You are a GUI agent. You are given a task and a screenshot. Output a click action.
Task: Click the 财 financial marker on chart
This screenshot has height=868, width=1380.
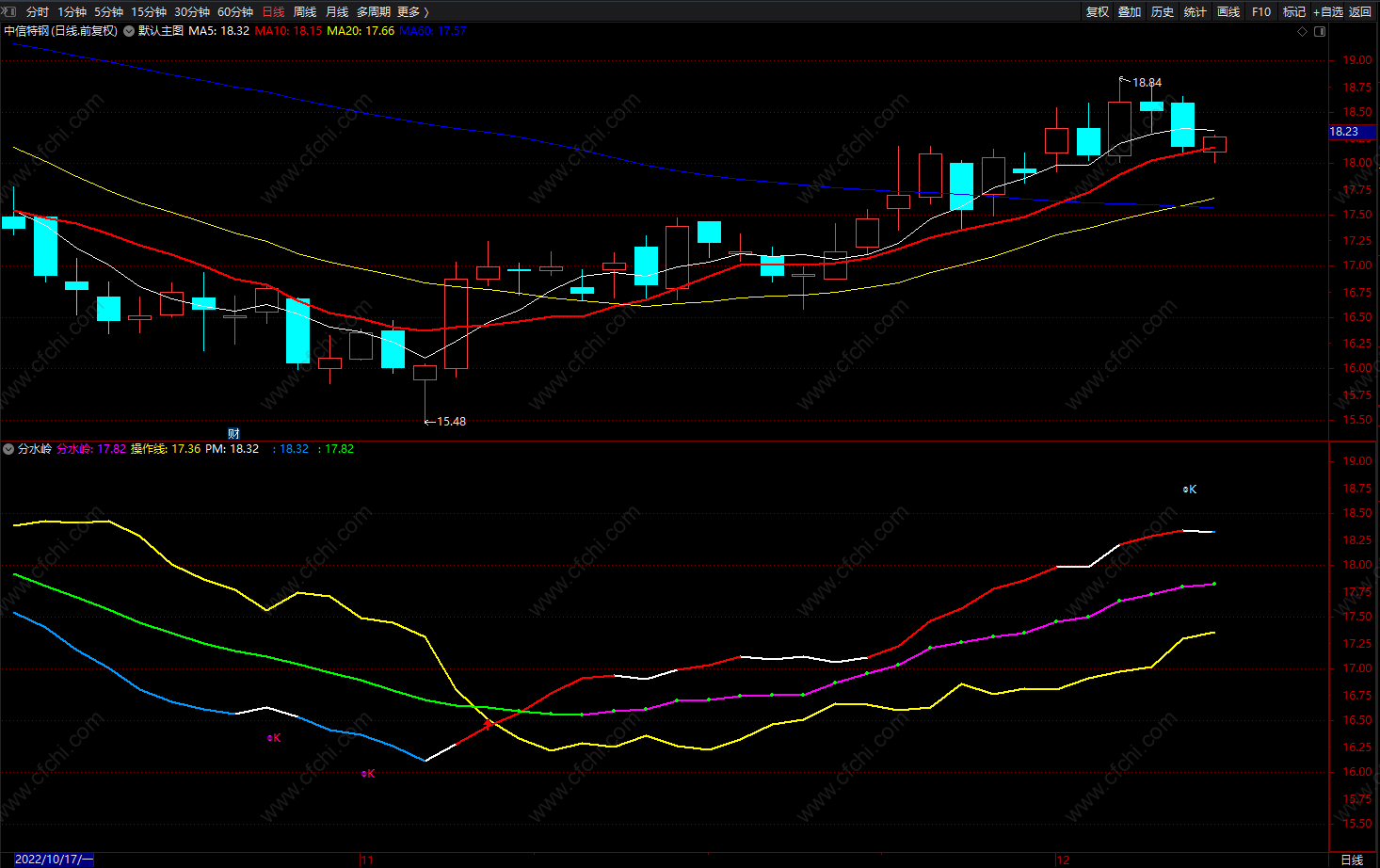[233, 434]
